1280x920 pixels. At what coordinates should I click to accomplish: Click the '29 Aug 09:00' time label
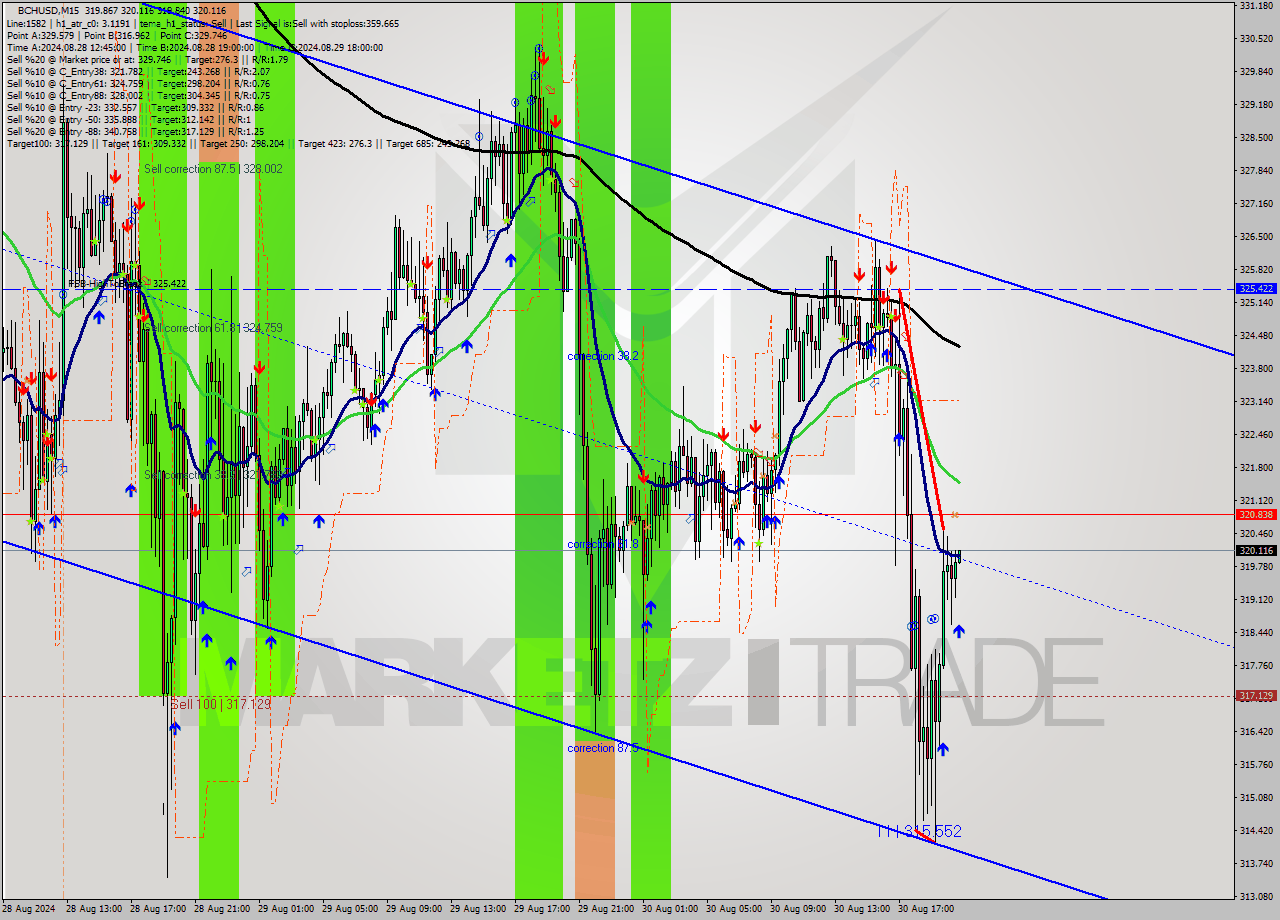point(414,909)
